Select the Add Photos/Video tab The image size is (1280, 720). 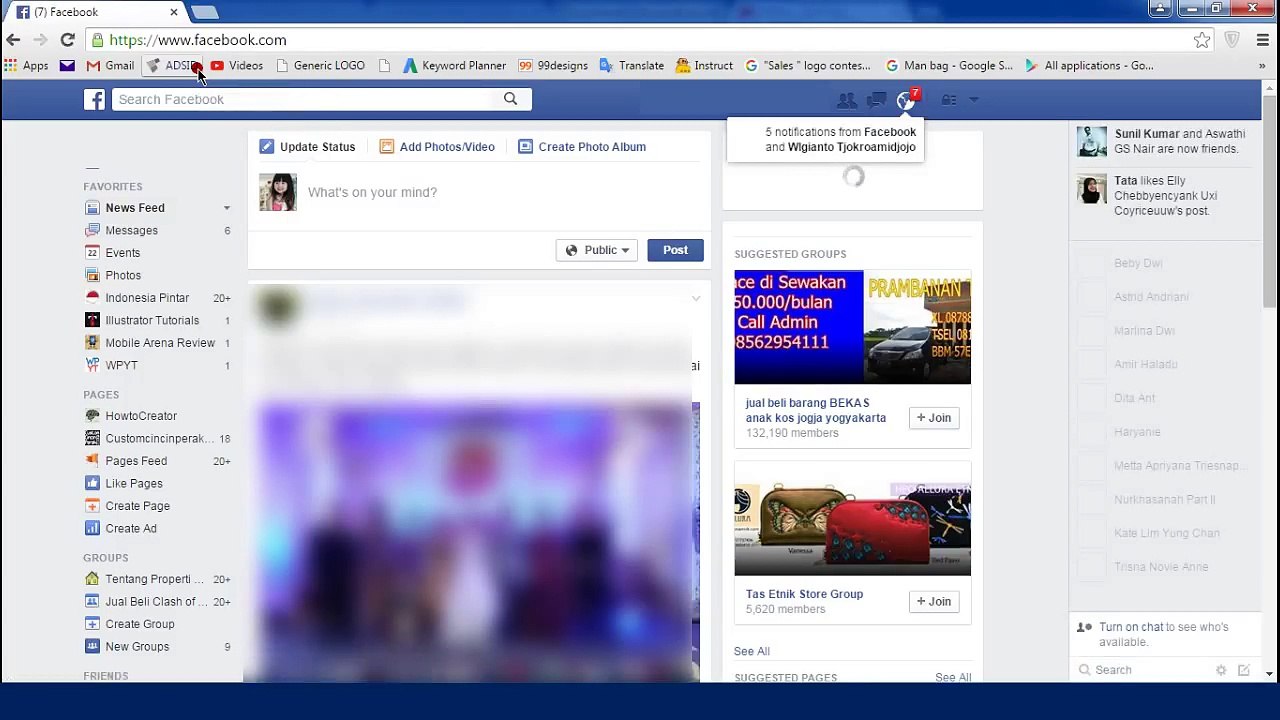pyautogui.click(x=437, y=147)
